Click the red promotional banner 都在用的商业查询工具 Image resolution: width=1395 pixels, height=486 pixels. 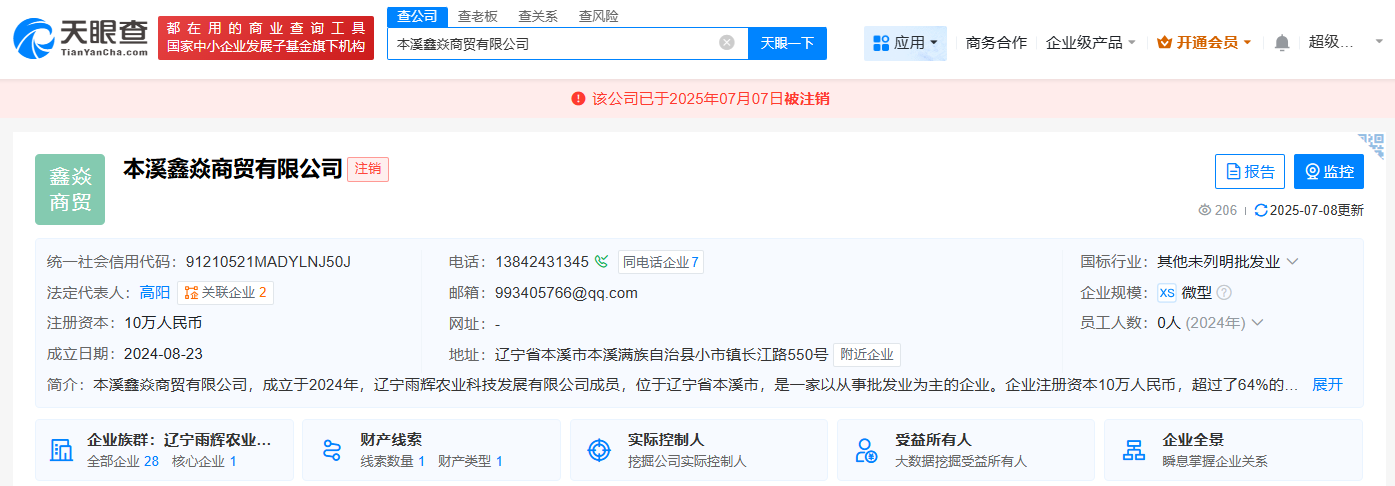coord(266,38)
